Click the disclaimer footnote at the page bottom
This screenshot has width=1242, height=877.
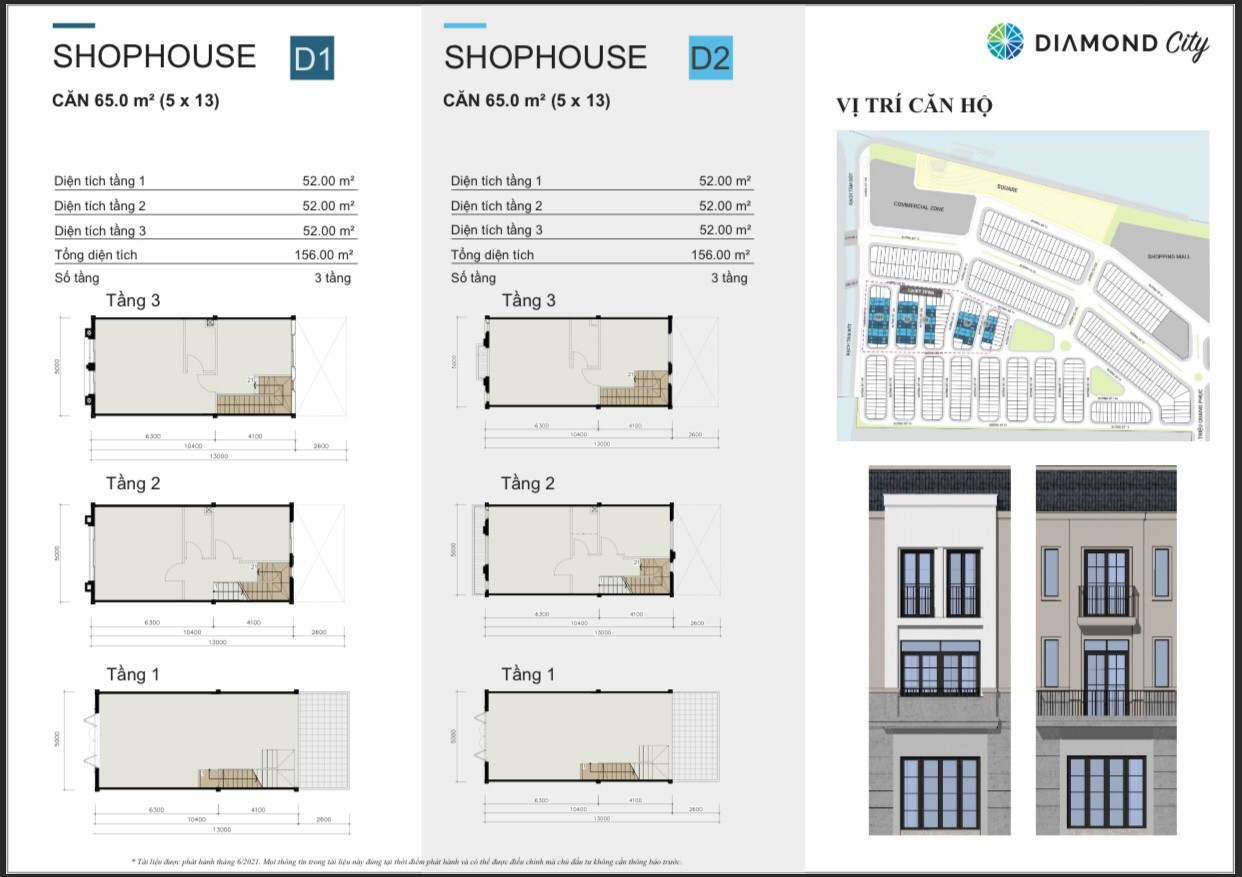click(x=405, y=861)
